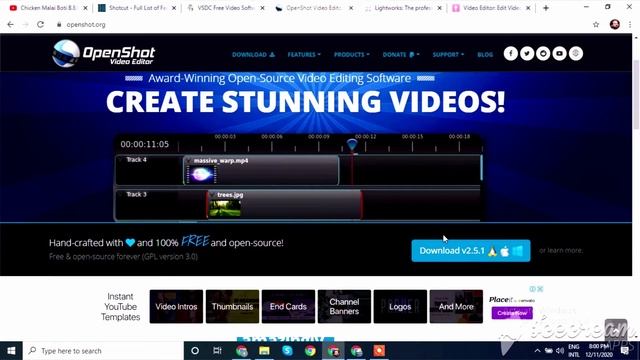The height and width of the screenshot is (360, 640).
Task: Click the blue timeline playhead marker
Action: [352, 144]
